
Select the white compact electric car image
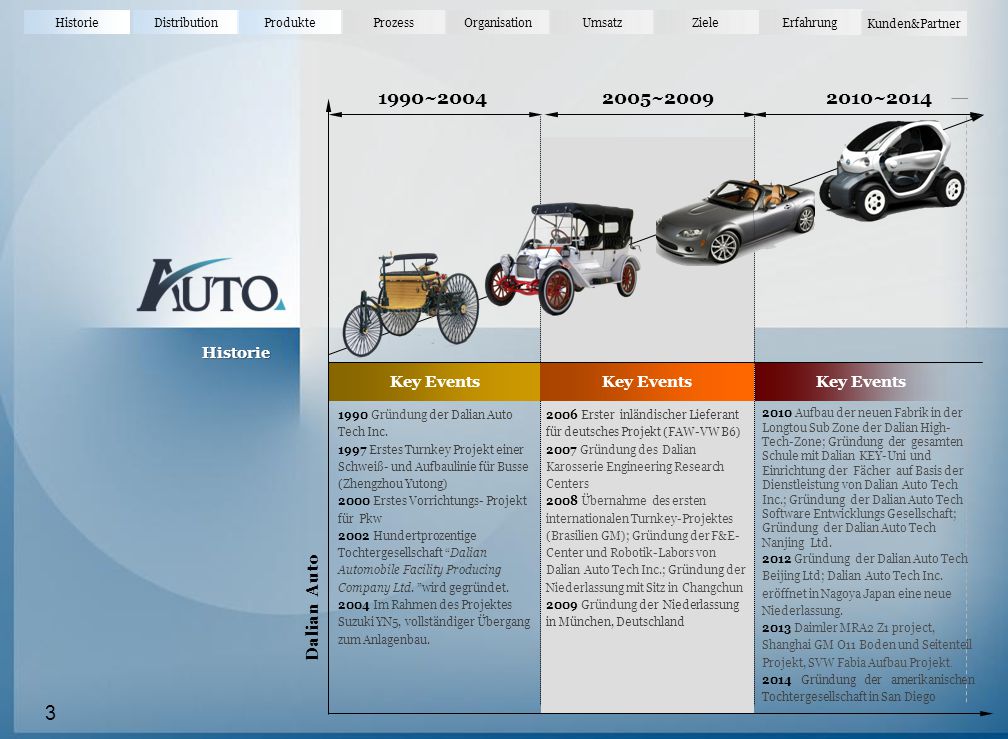[894, 168]
